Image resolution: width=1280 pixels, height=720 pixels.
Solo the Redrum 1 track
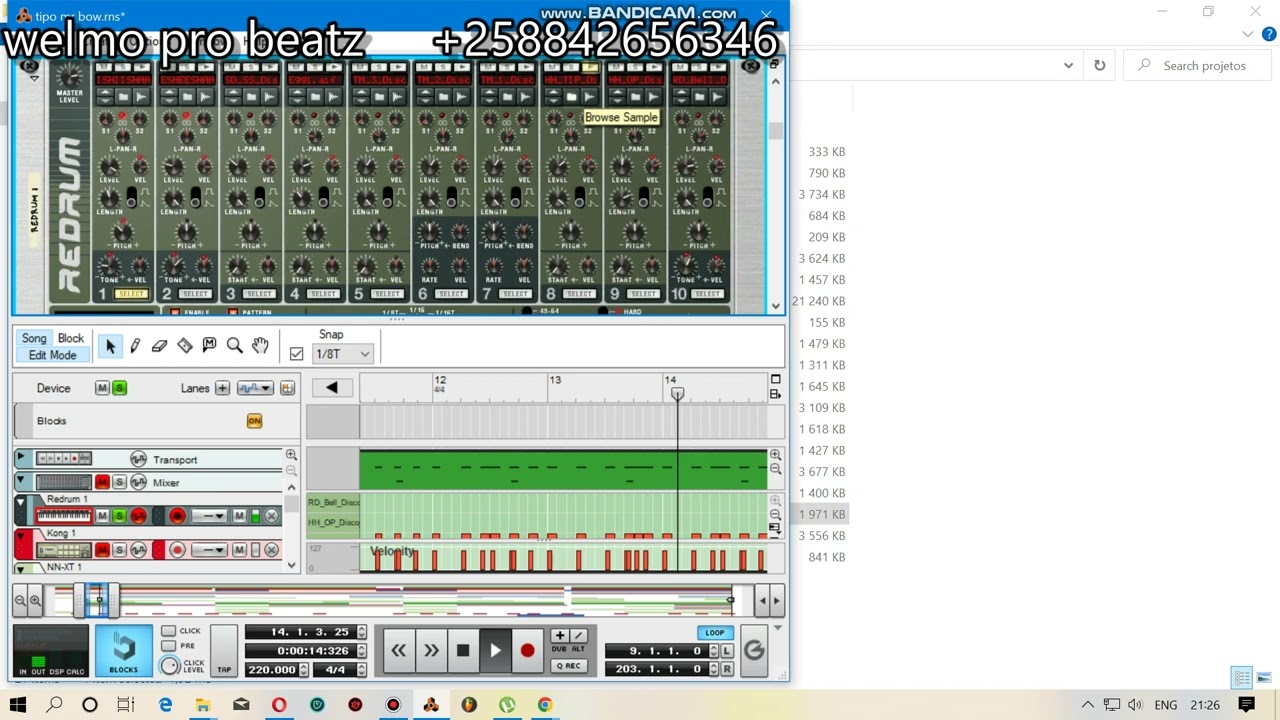pyautogui.click(x=119, y=516)
